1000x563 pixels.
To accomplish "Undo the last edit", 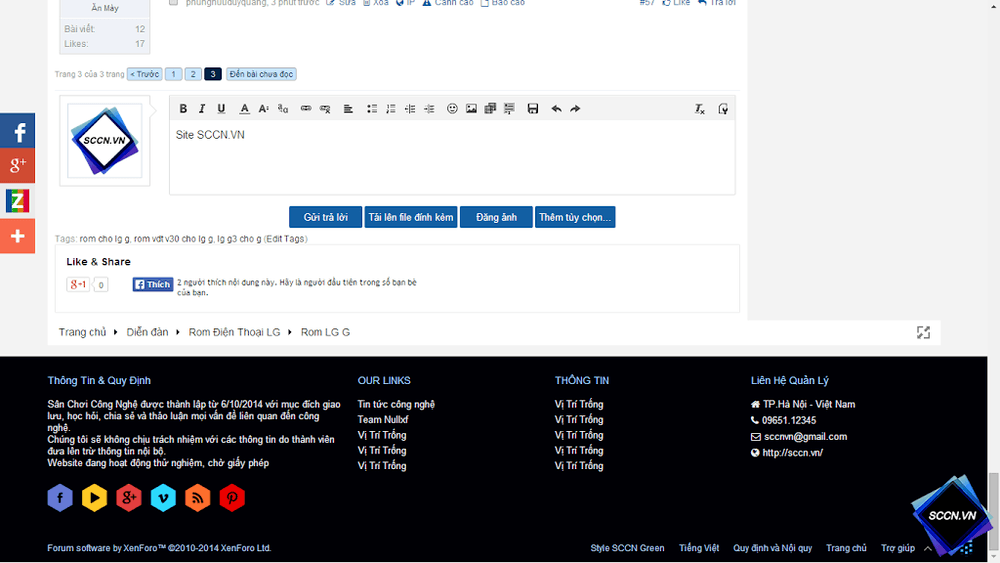I will click(x=556, y=109).
